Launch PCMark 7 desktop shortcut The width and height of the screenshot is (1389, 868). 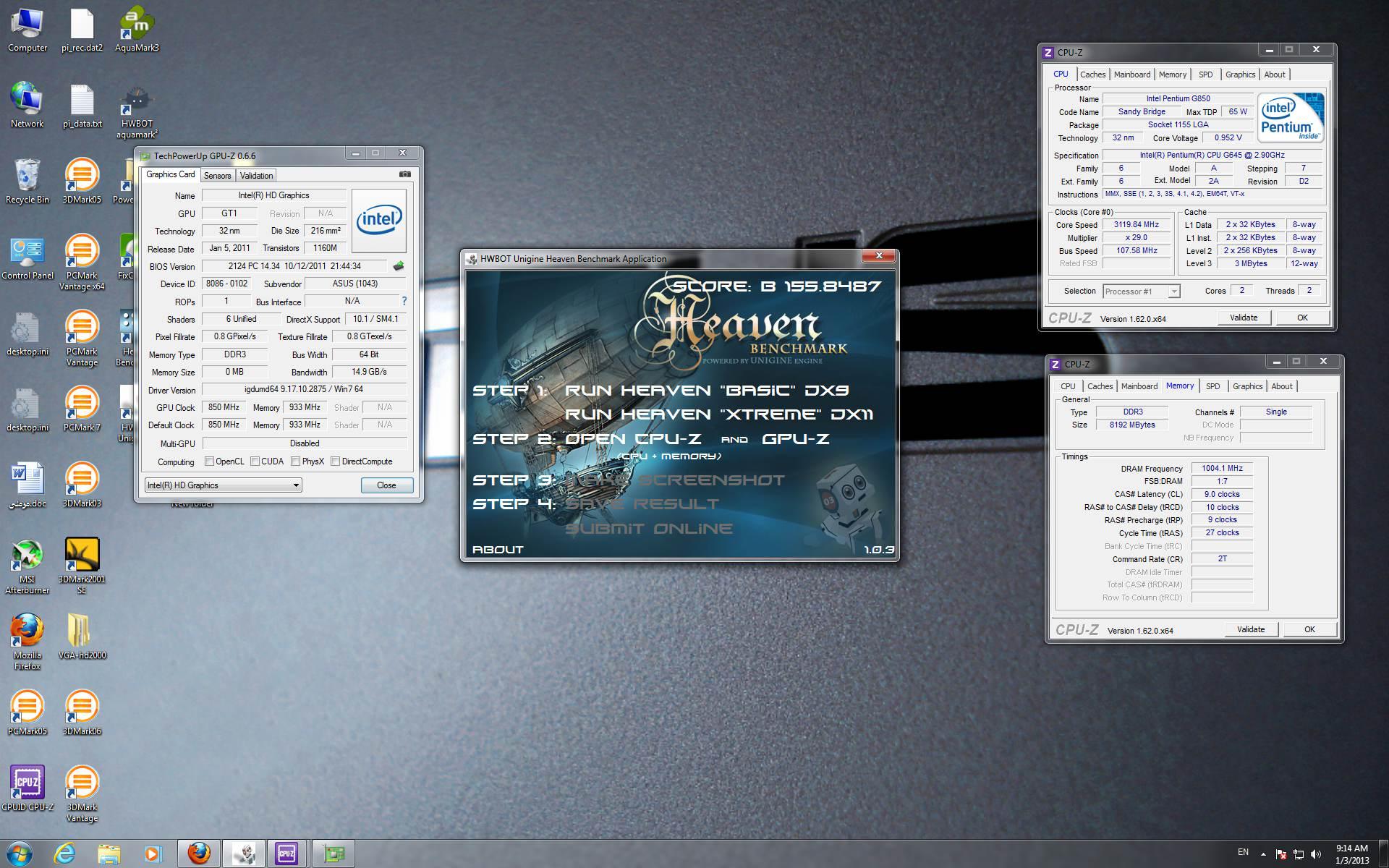tap(82, 410)
